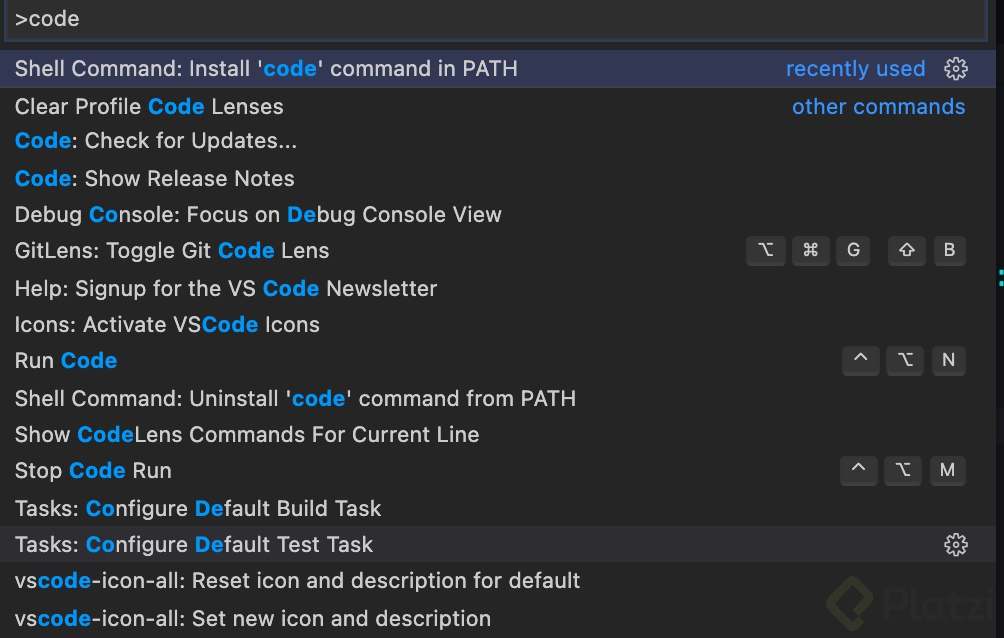Click the Control key badge beside Stop Code Run
Image resolution: width=1004 pixels, height=638 pixels.
(859, 471)
